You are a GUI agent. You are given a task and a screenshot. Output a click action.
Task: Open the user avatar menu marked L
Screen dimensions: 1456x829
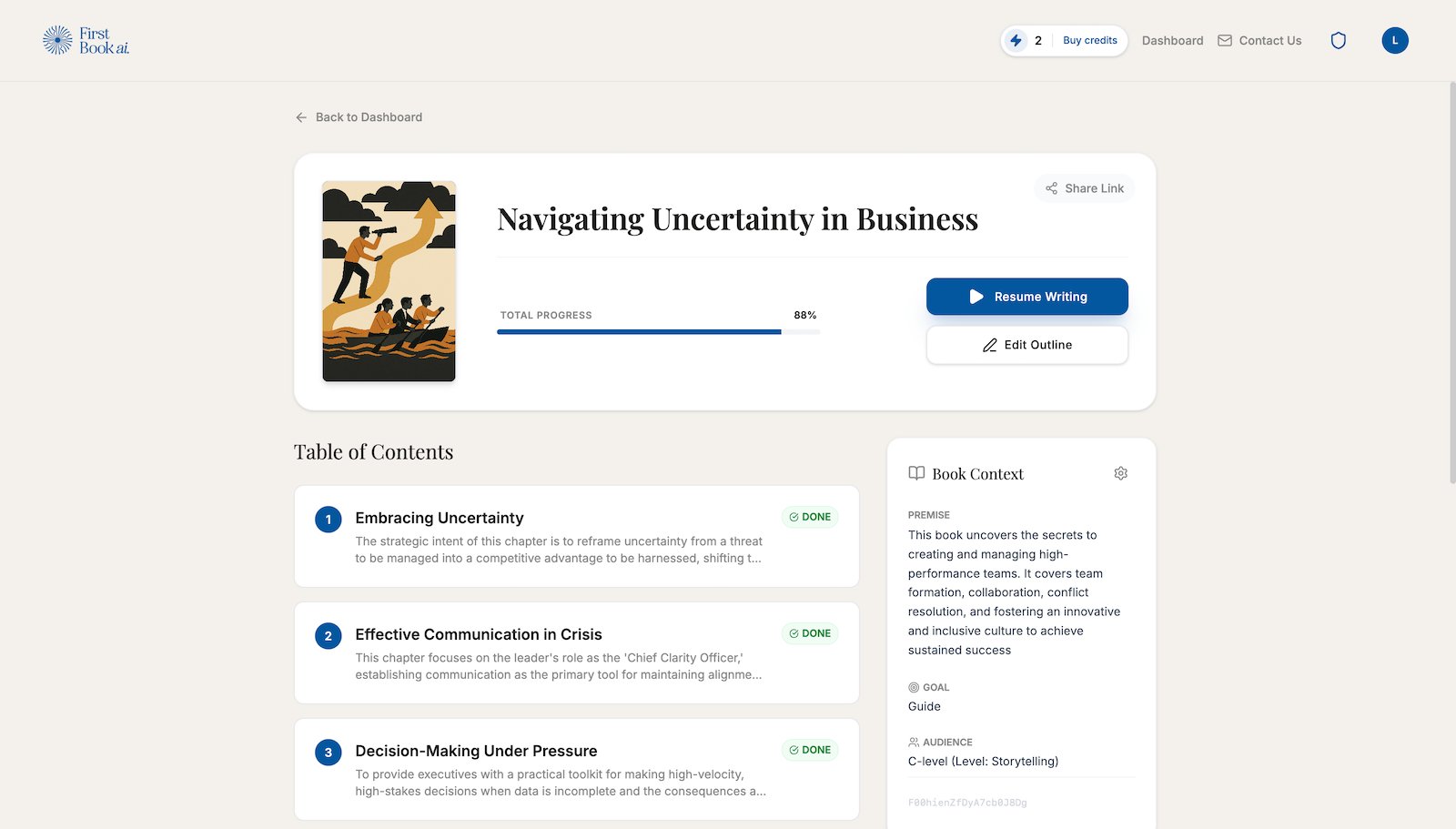click(x=1394, y=40)
